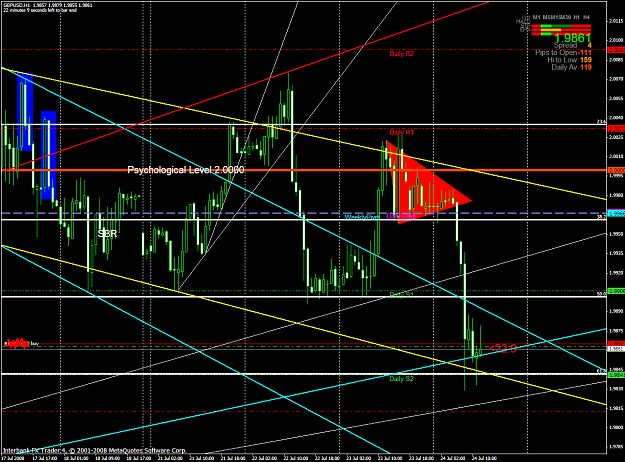Click the 'SBR' text label

point(107,234)
